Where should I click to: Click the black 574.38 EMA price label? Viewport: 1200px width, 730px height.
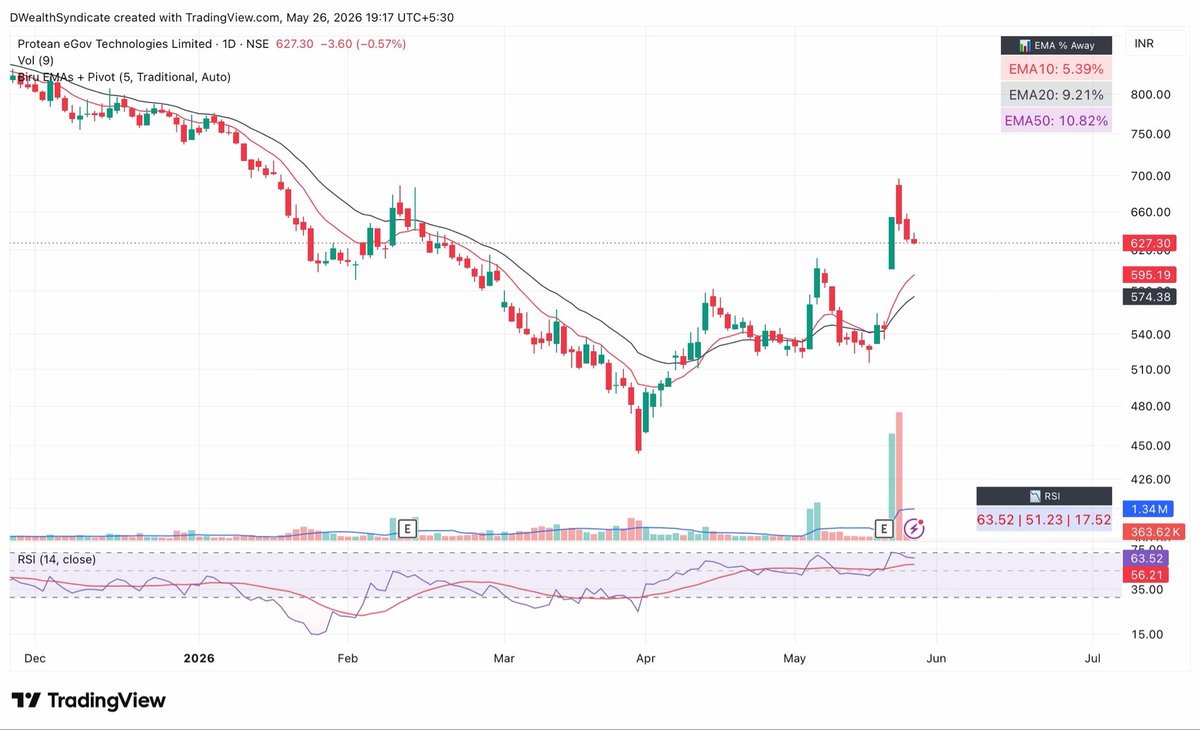tap(1147, 297)
